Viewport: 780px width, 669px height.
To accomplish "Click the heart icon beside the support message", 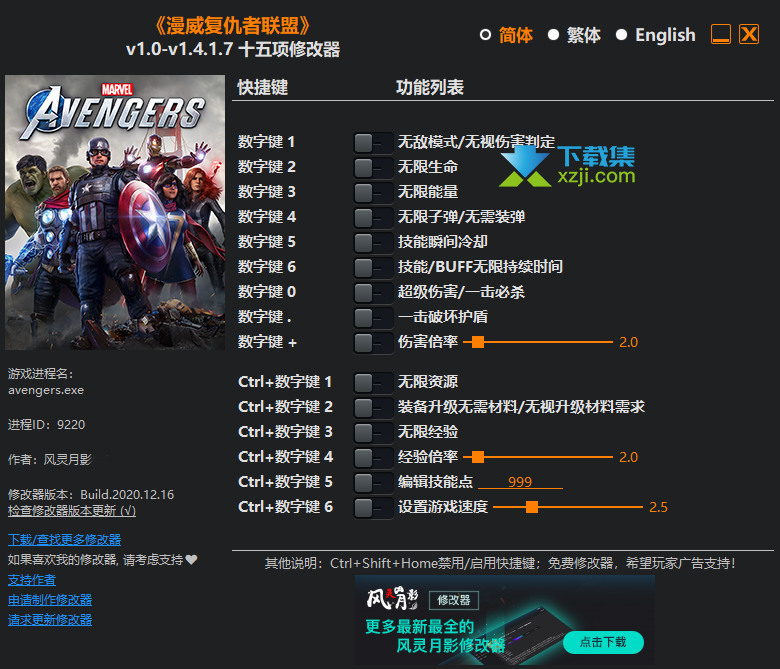I will tap(192, 560).
